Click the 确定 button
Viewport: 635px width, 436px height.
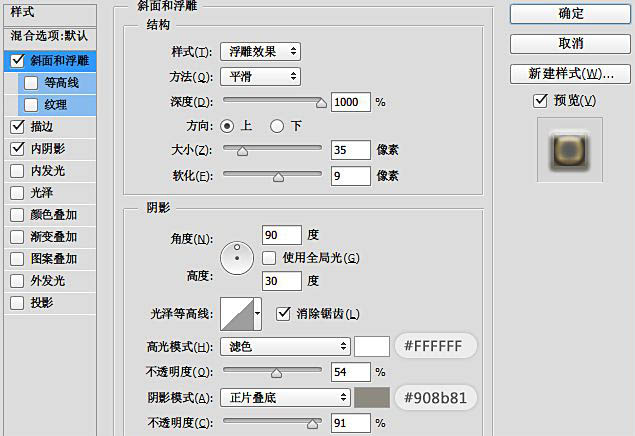point(570,14)
